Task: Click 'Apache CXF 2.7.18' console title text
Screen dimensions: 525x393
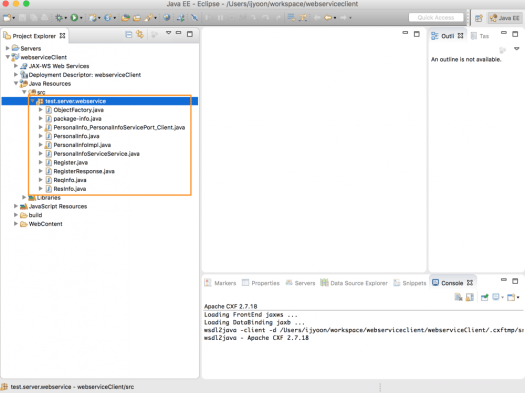Action: pos(231,306)
